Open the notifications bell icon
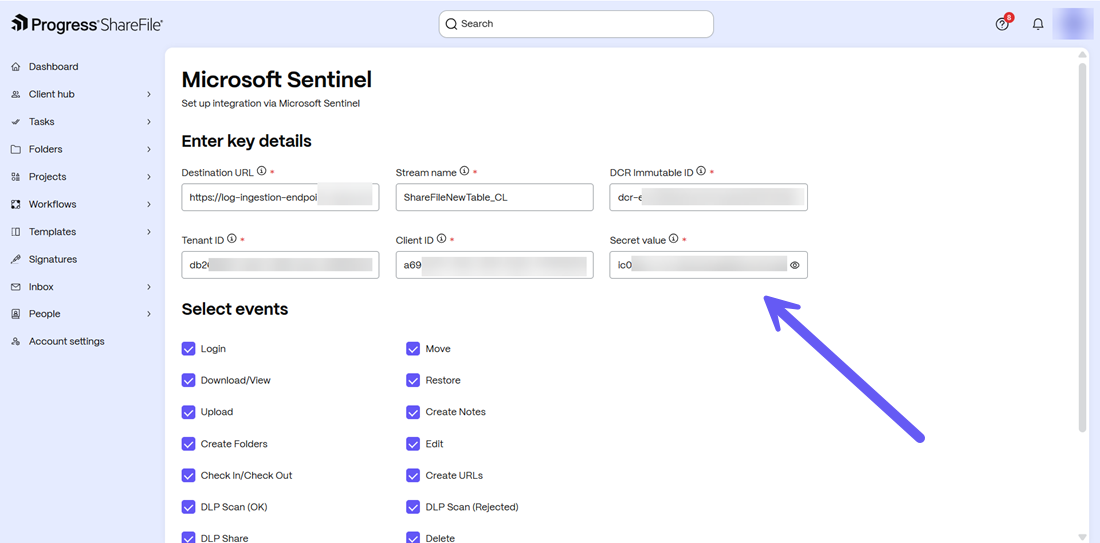The height and width of the screenshot is (543, 1100). 1038,24
